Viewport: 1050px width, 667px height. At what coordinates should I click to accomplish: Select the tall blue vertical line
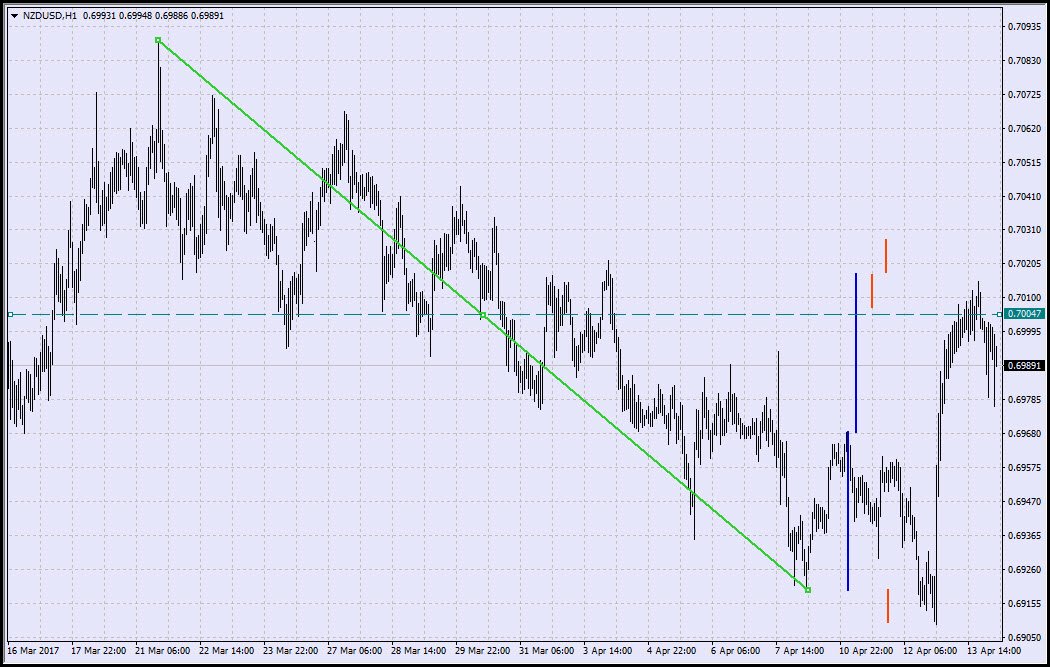click(x=857, y=350)
